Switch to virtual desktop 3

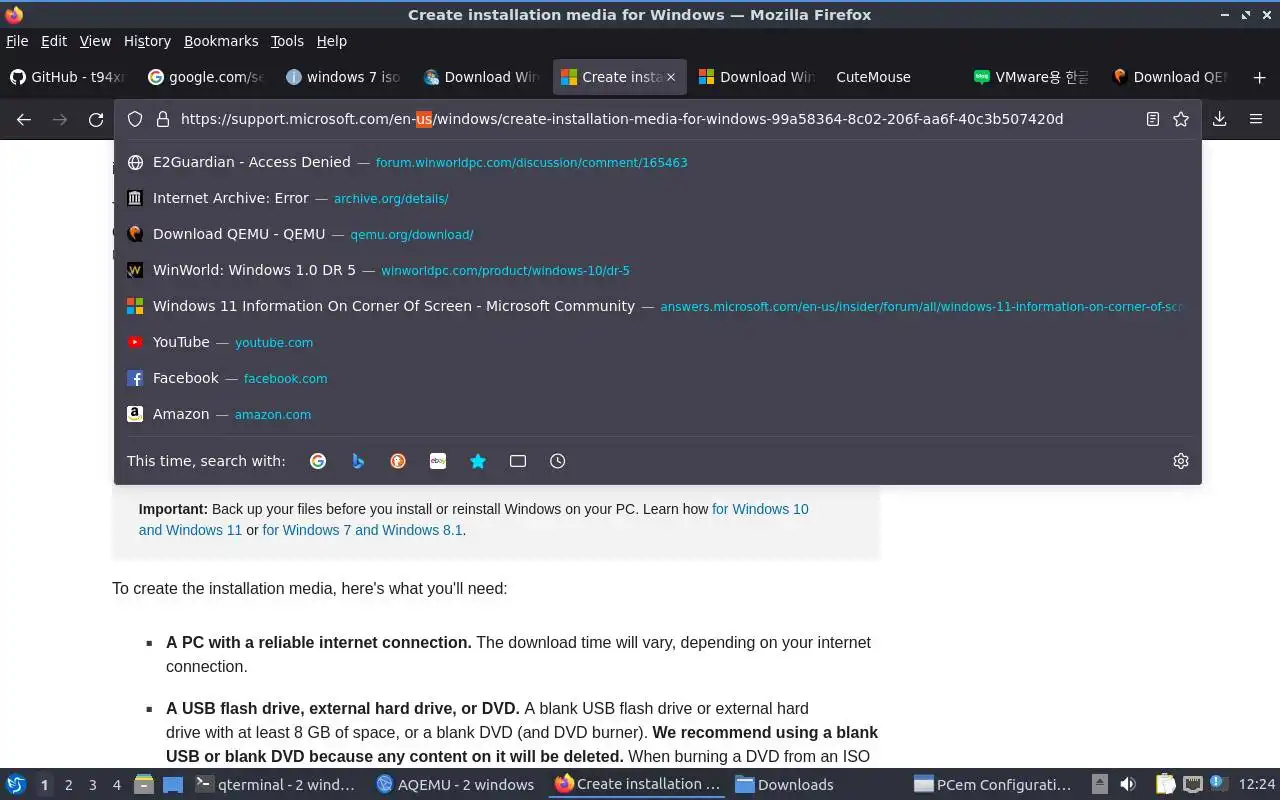92,785
